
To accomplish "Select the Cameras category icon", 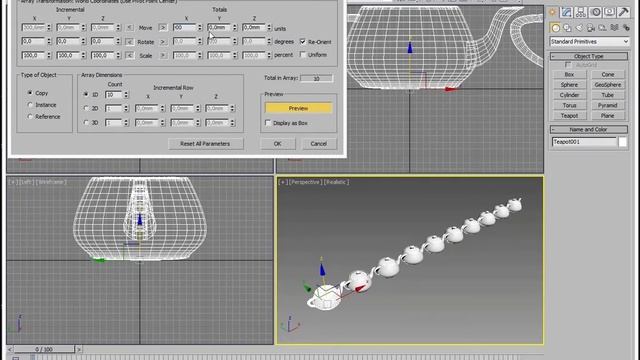I will [x=591, y=28].
